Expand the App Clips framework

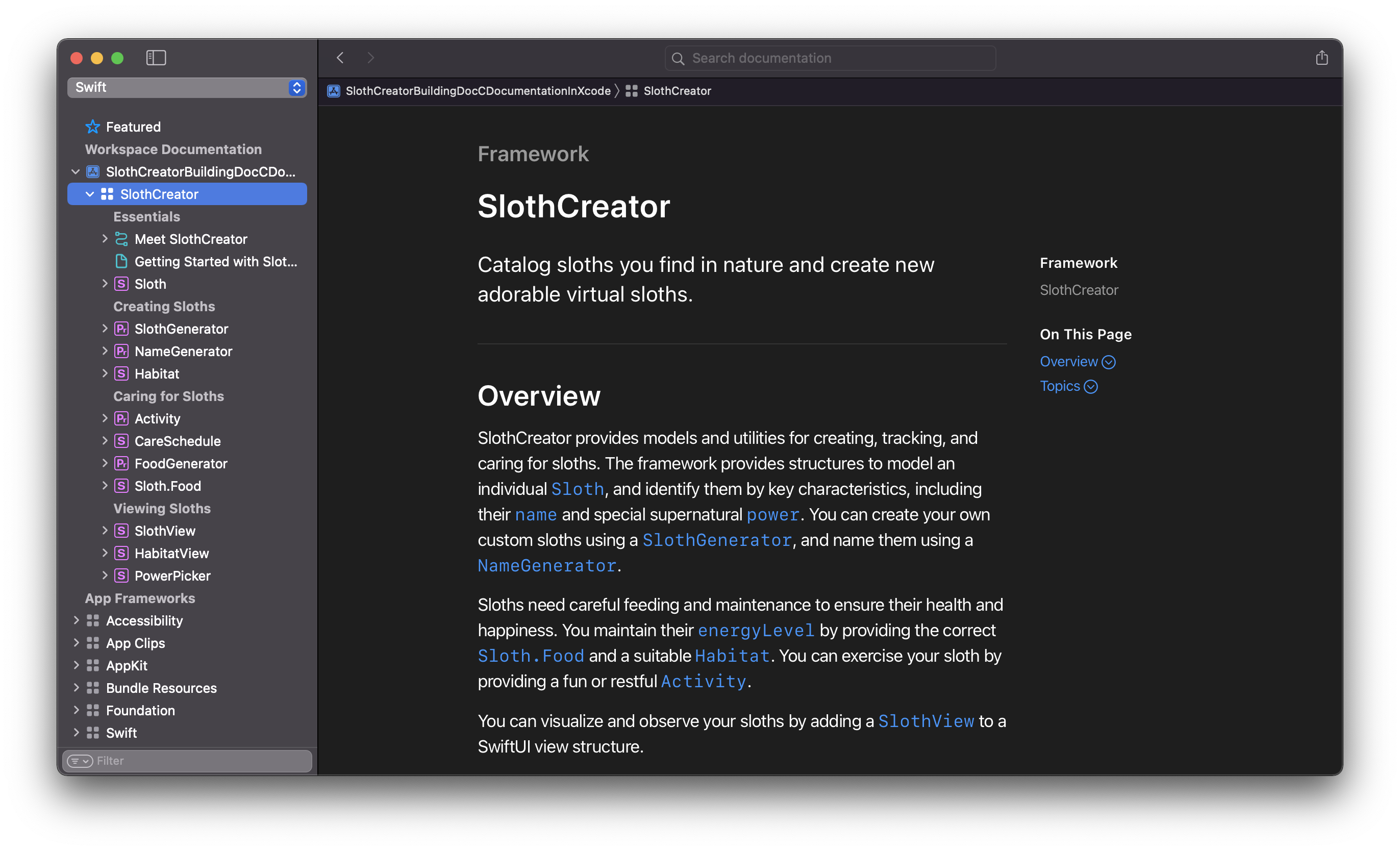pos(76,643)
